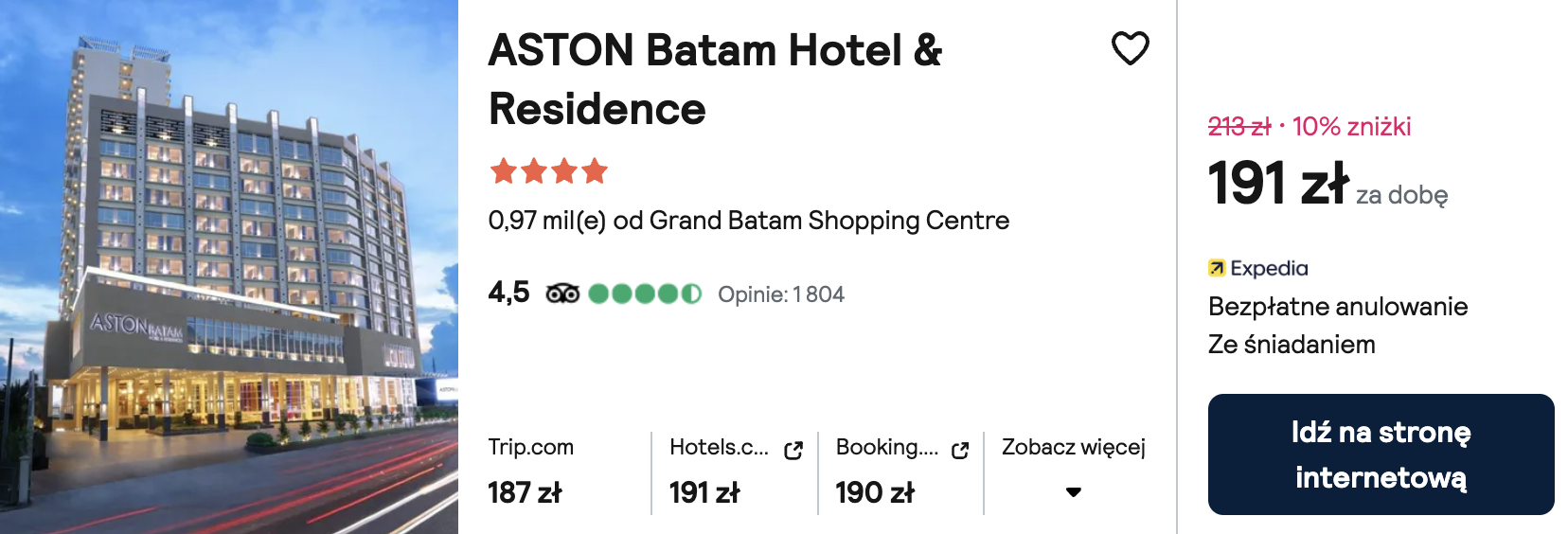Click the 10% zniżki discount label
The image size is (1568, 534).
pyautogui.click(x=1351, y=126)
